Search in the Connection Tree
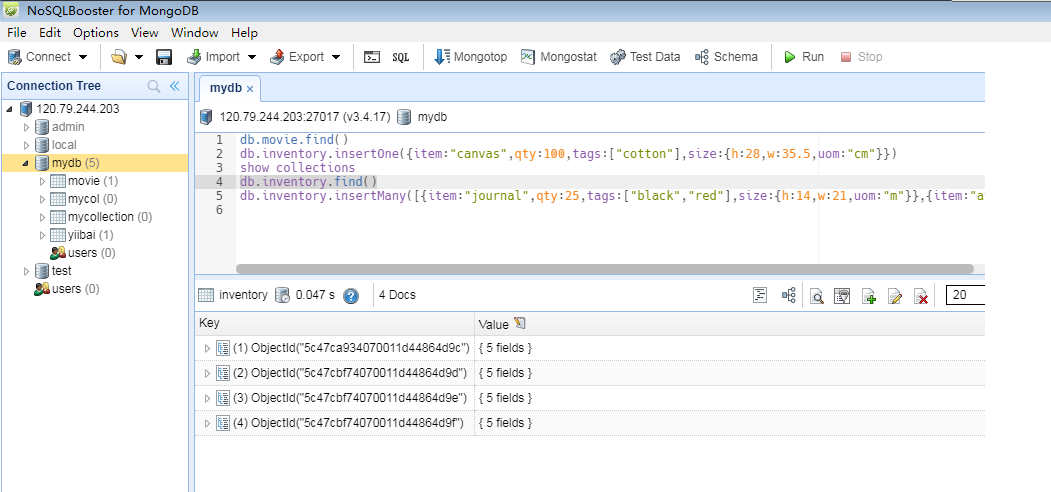 click(x=153, y=86)
